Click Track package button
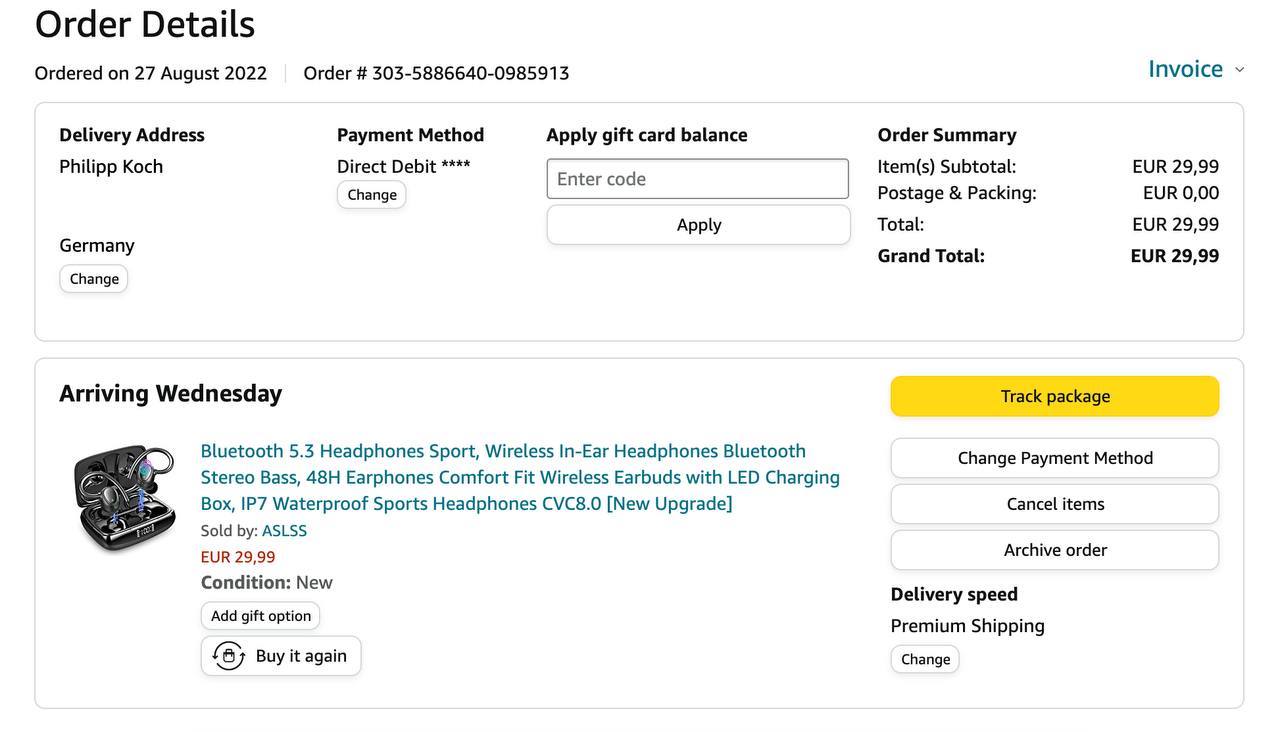This screenshot has width=1280, height=732. tap(1054, 396)
